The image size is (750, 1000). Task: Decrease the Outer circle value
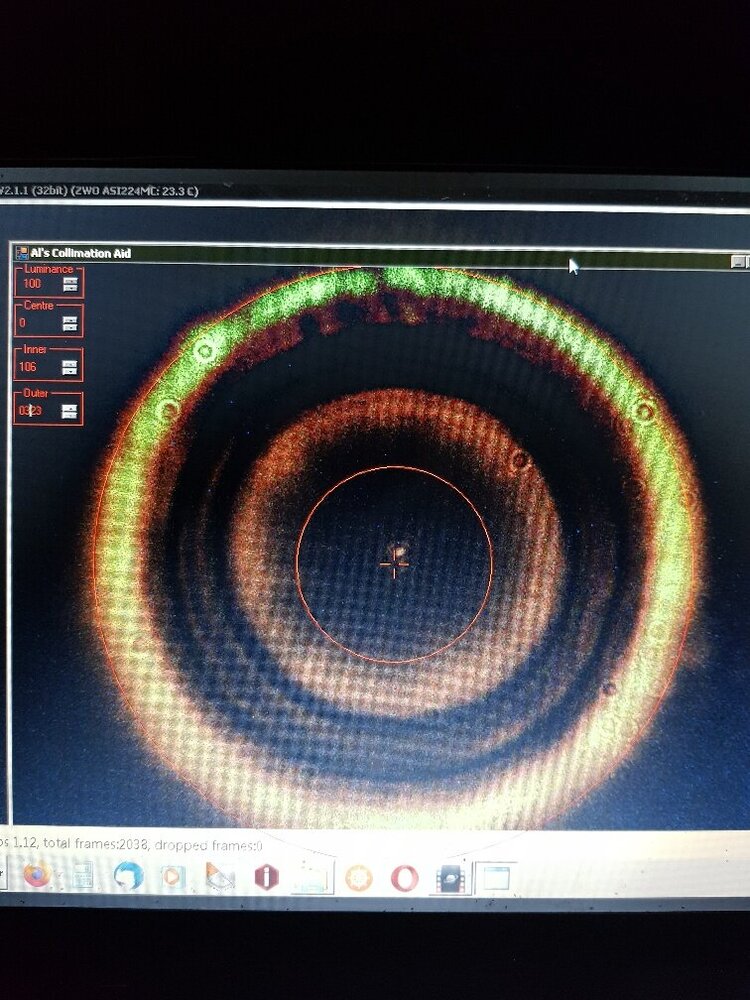coord(69,416)
